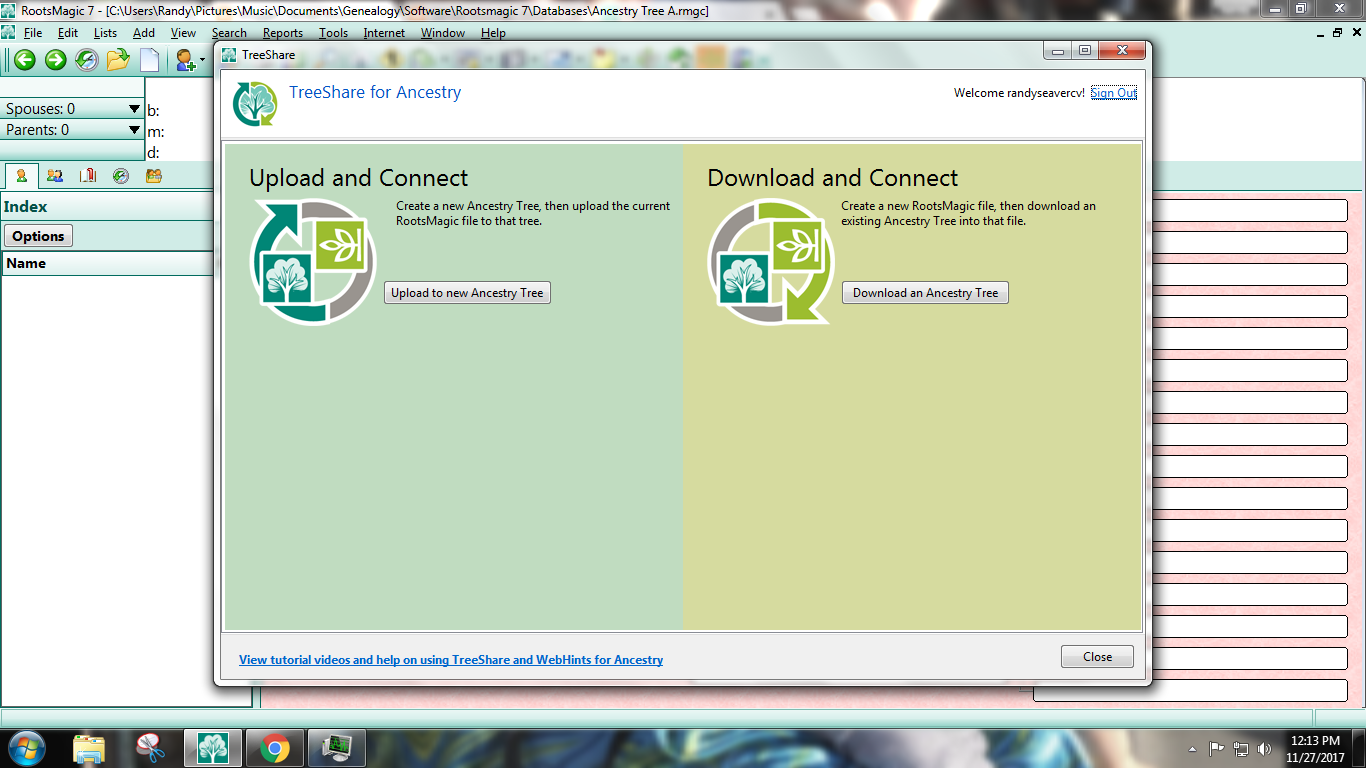The image size is (1366, 768).
Task: Open Windows Explorer from the taskbar
Action: click(89, 748)
